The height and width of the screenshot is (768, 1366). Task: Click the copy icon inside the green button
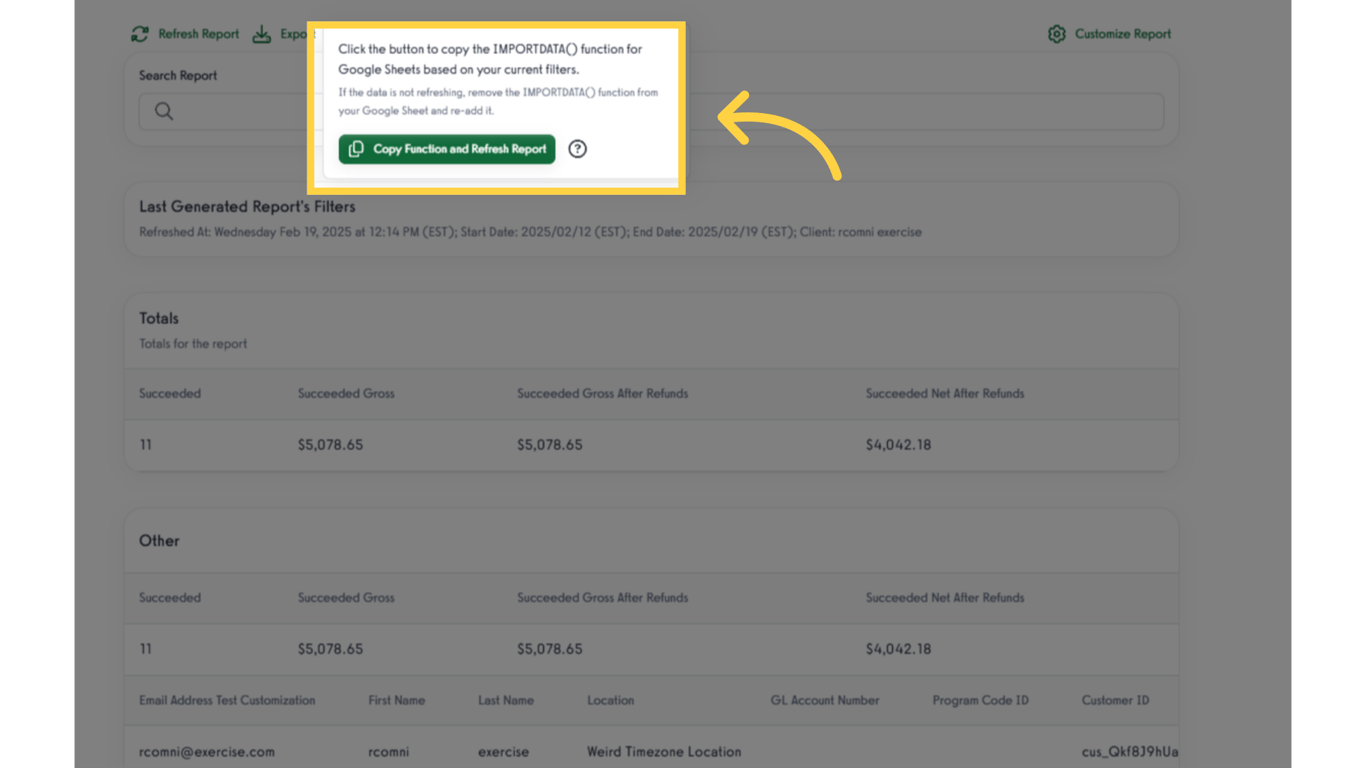[x=357, y=149]
